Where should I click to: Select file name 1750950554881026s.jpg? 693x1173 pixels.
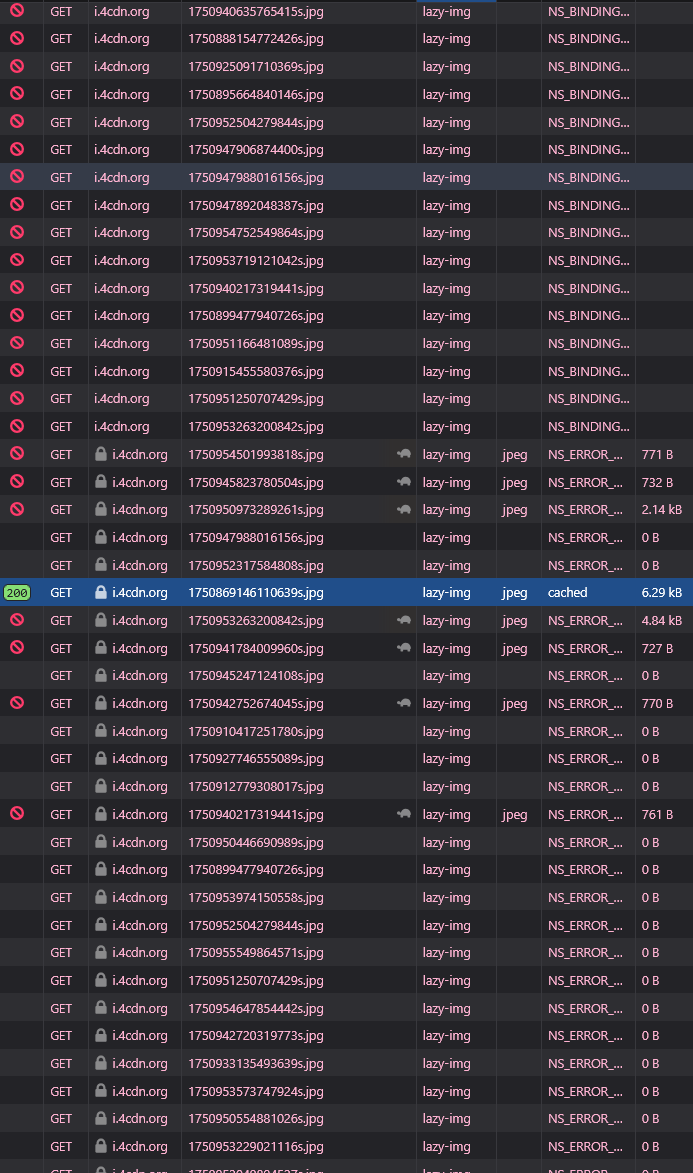pyautogui.click(x=256, y=1118)
